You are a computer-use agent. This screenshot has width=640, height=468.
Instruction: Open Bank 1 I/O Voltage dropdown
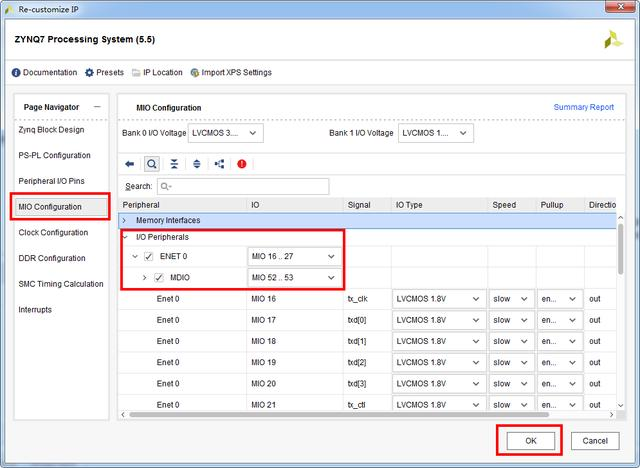pos(436,133)
